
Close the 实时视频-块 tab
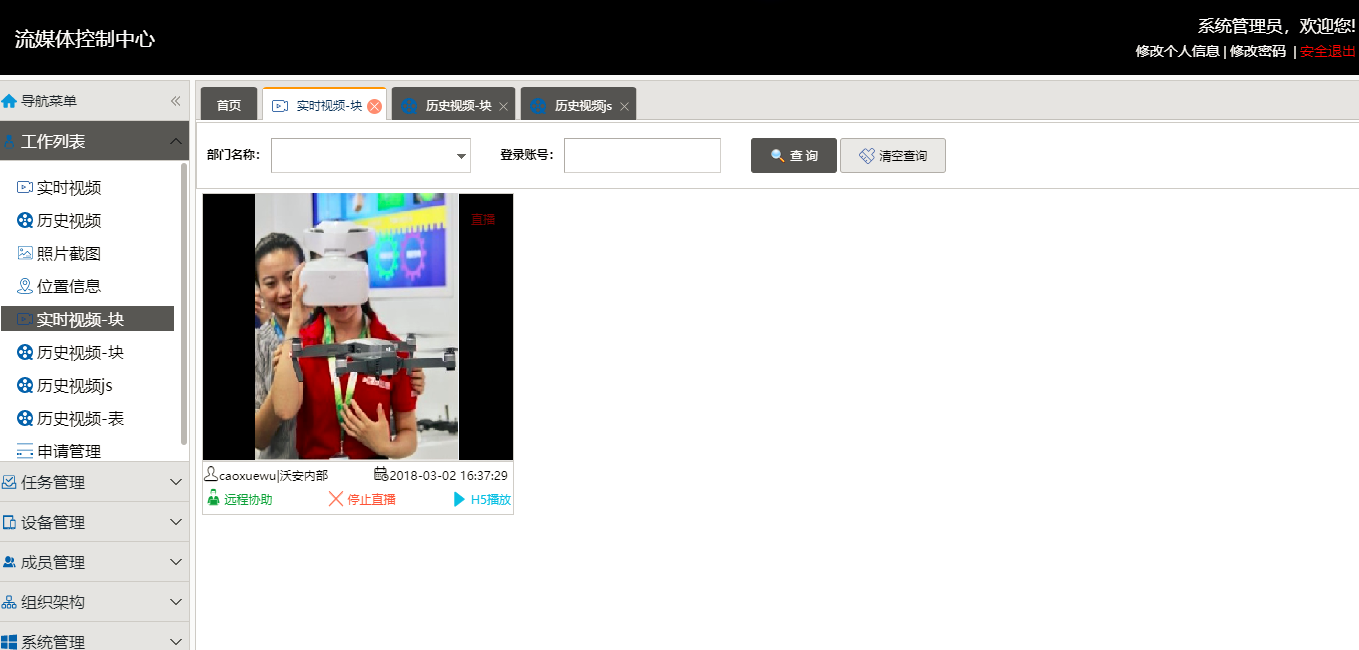(374, 106)
